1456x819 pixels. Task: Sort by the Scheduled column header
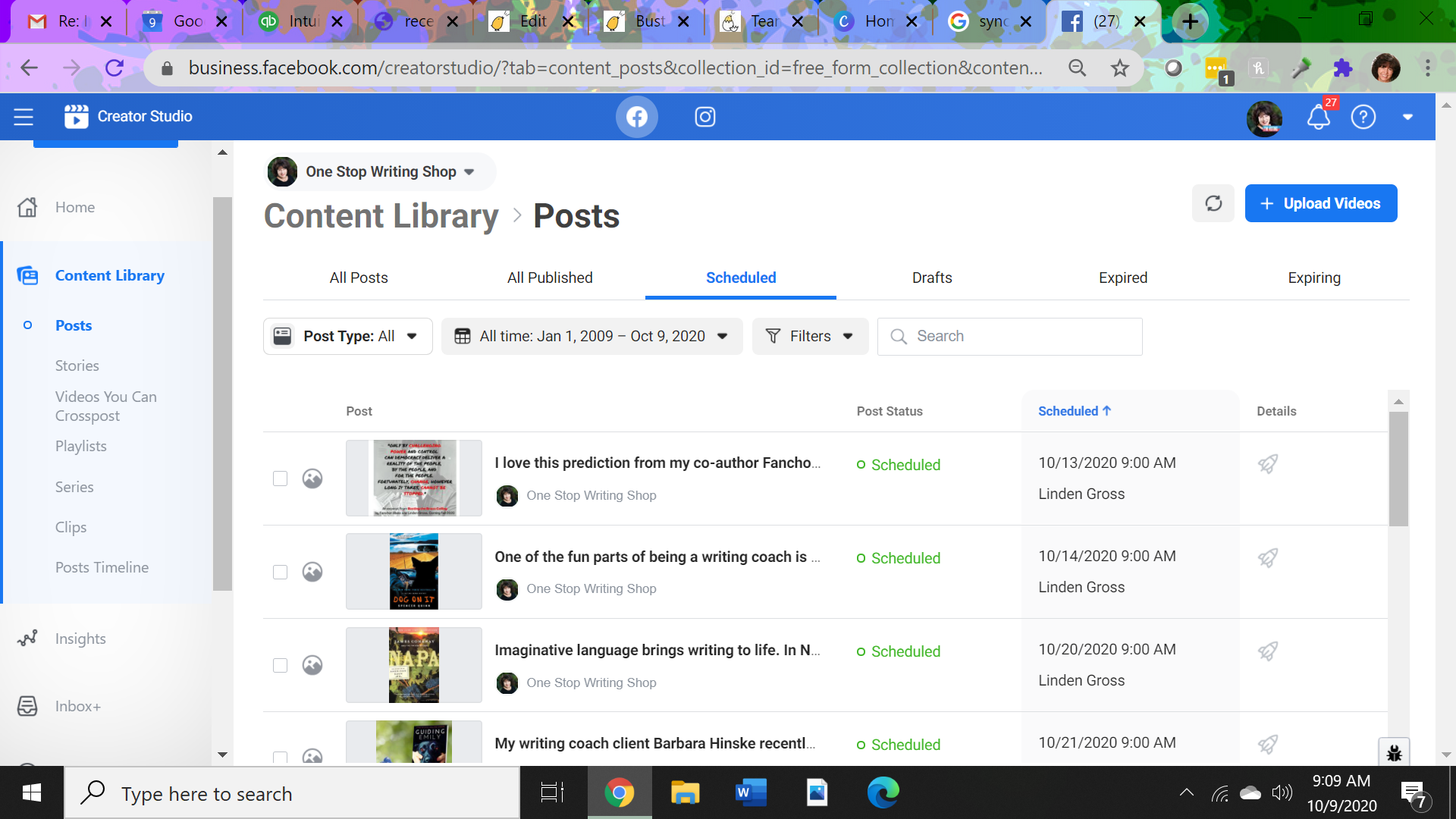(x=1074, y=411)
